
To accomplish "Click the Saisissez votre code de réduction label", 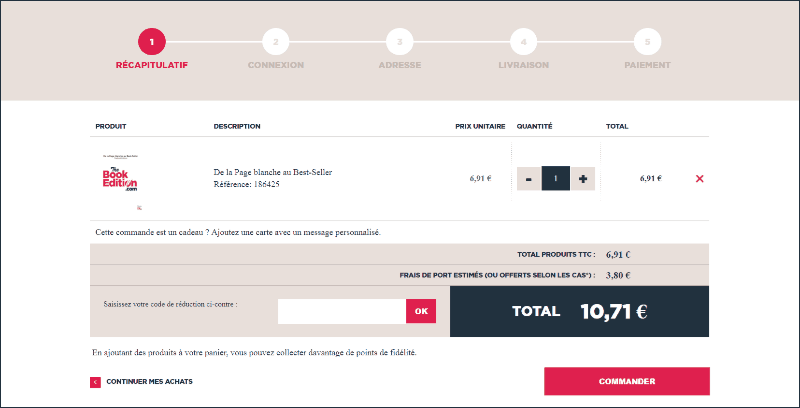I will pyautogui.click(x=170, y=304).
